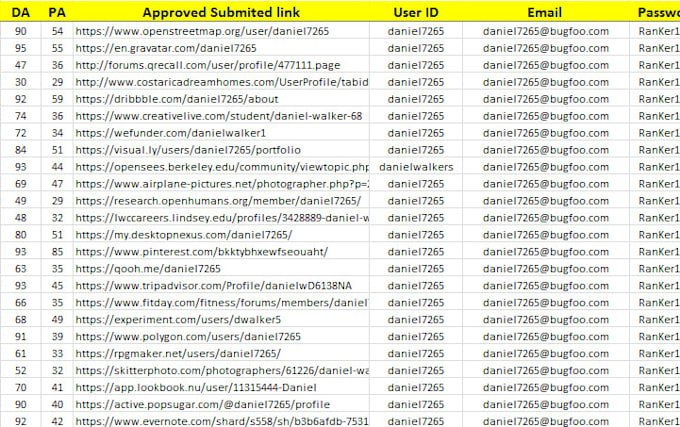Select the active.popsugar.com profile link cell
Viewport: 680px width, 427px height.
click(221, 404)
